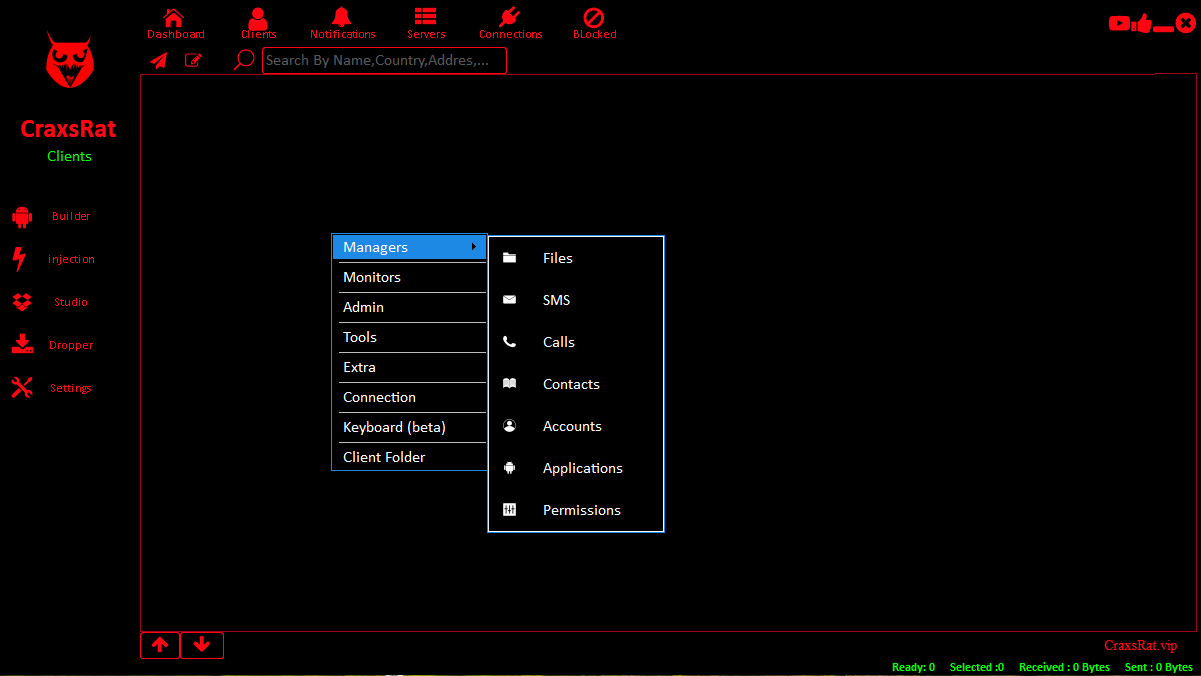The image size is (1201, 676).
Task: Select Client Folder in the context menu
Action: pyautogui.click(x=410, y=457)
